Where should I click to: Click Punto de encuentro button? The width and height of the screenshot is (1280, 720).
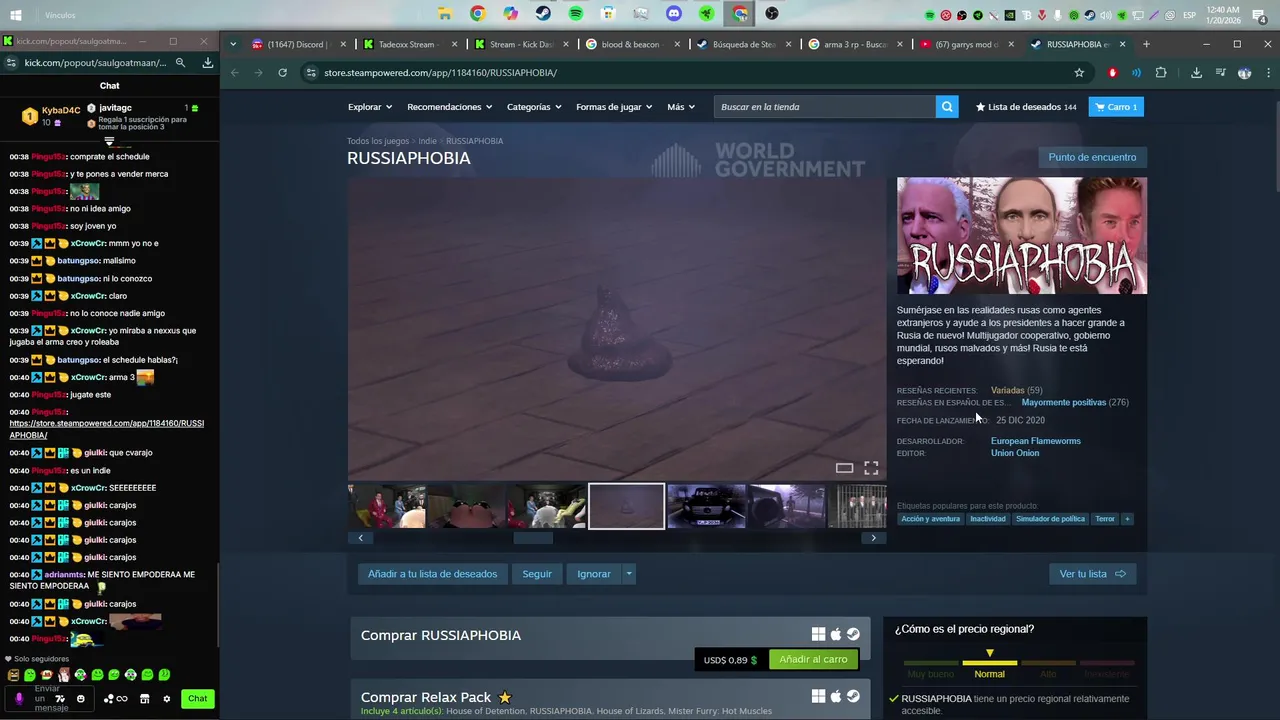[x=1092, y=157]
